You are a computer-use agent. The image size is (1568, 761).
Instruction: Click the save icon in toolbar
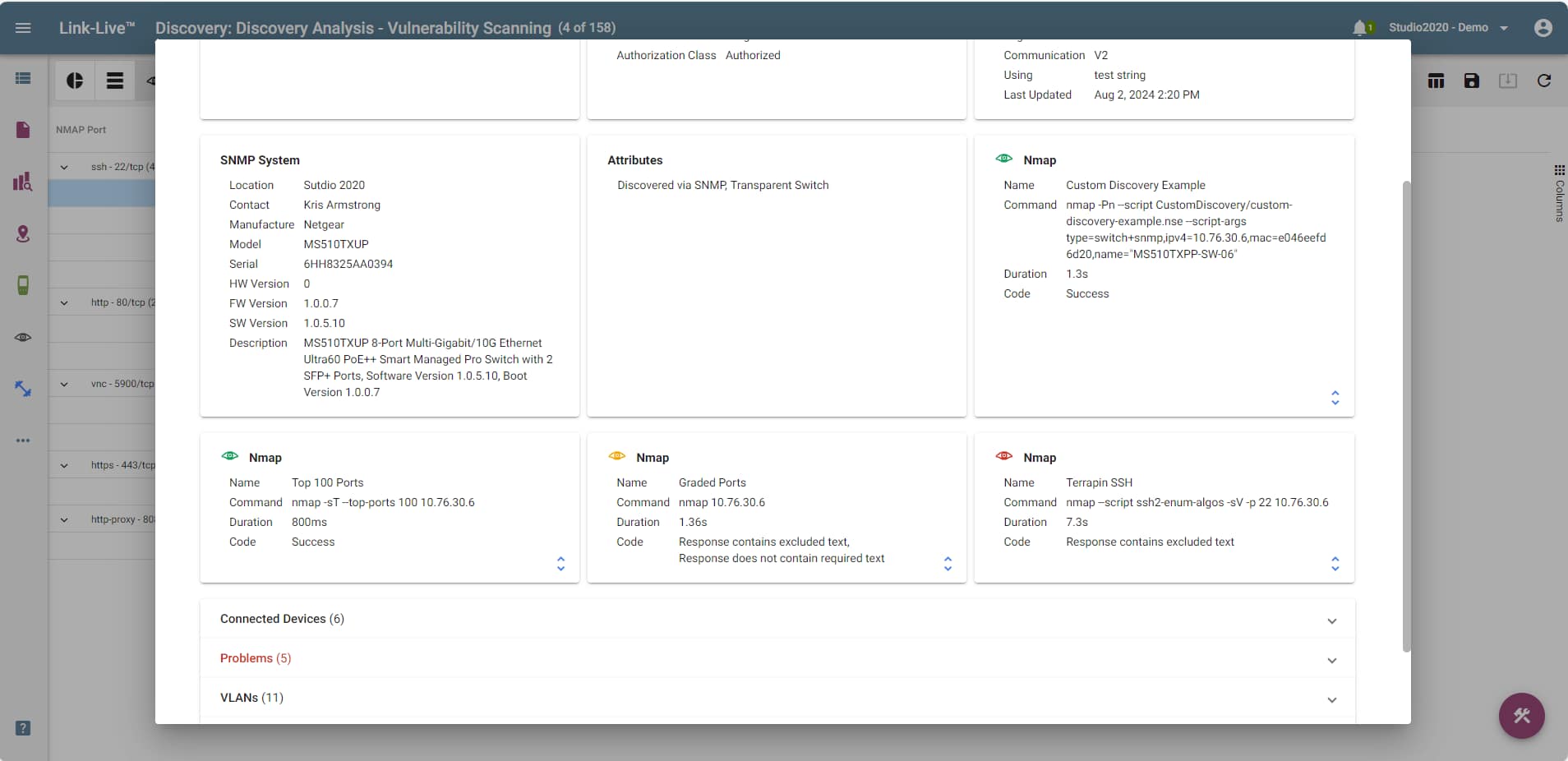(x=1471, y=81)
